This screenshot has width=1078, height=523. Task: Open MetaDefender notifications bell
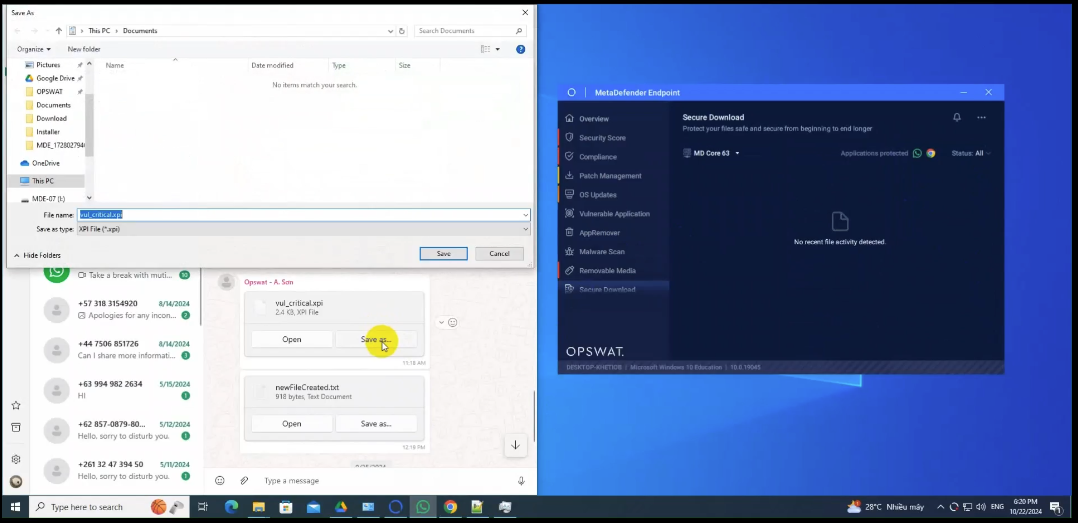pyautogui.click(x=956, y=118)
